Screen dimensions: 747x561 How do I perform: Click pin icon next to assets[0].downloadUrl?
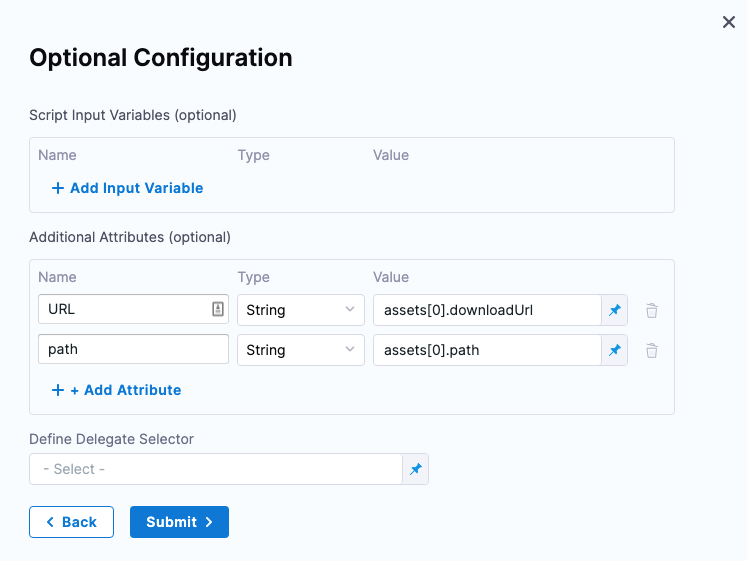(x=615, y=310)
